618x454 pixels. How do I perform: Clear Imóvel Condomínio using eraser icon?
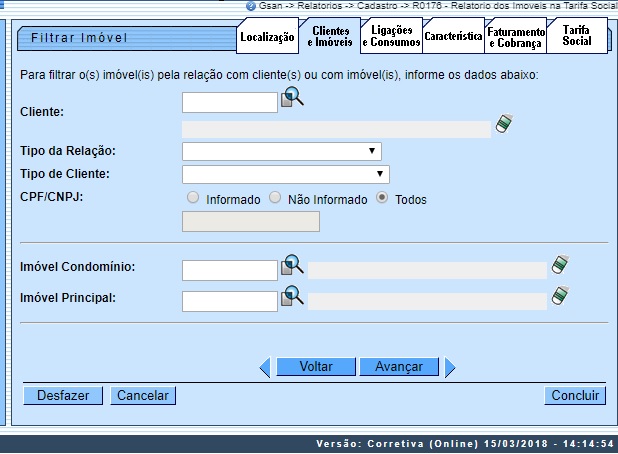point(561,265)
